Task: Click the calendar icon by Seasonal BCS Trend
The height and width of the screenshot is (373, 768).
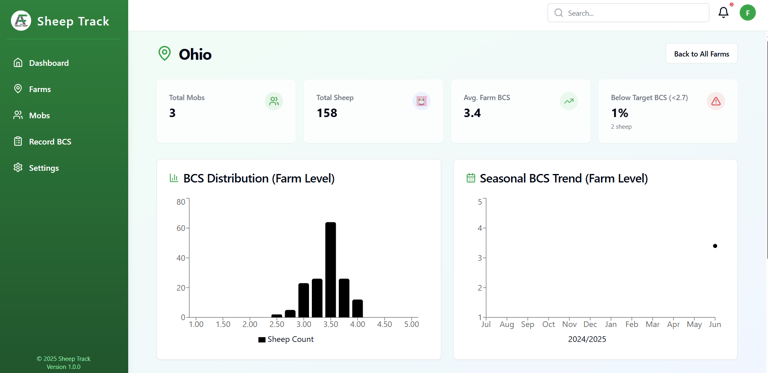Action: click(470, 178)
